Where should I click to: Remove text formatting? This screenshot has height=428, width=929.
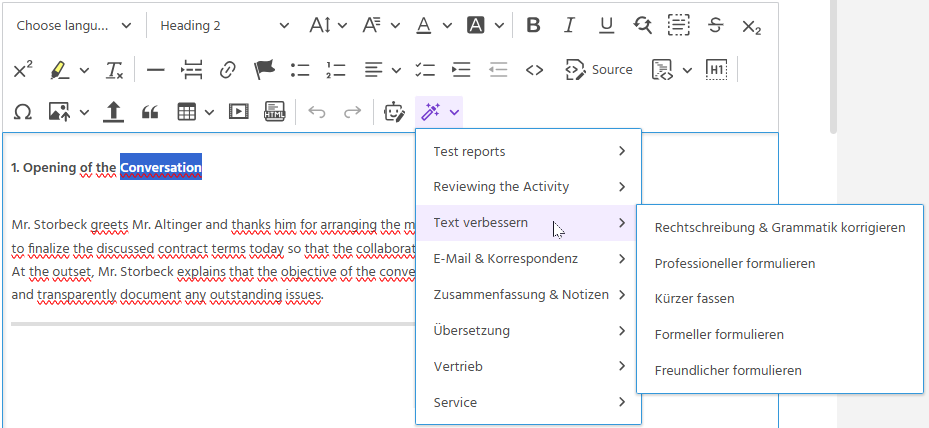point(114,70)
